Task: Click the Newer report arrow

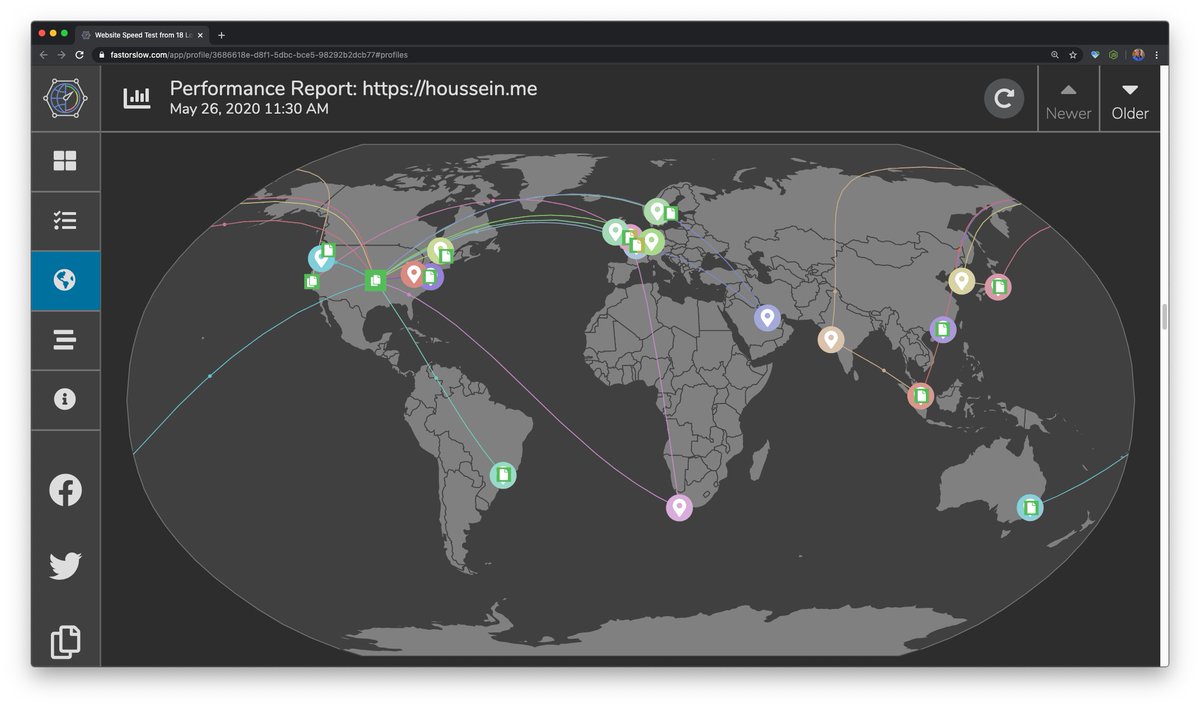Action: (x=1068, y=98)
